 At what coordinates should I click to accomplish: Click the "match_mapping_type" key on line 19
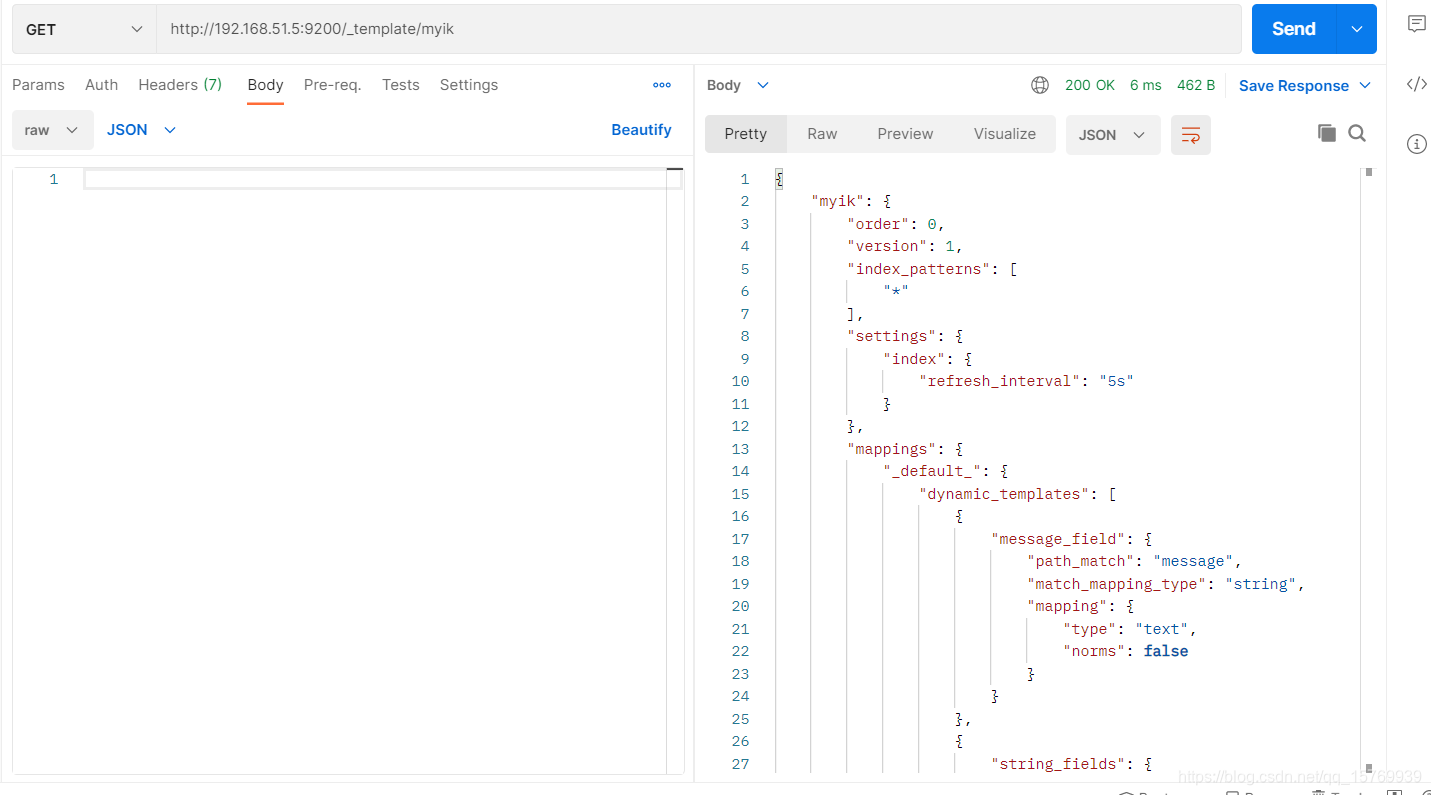point(1117,584)
